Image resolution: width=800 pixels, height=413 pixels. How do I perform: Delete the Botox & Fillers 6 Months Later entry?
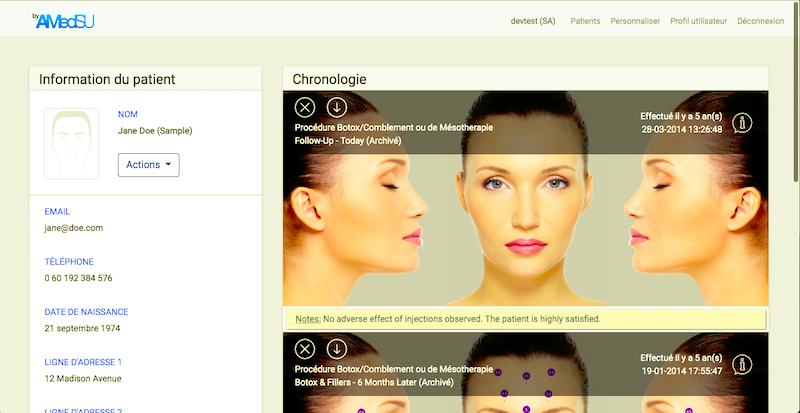click(305, 349)
